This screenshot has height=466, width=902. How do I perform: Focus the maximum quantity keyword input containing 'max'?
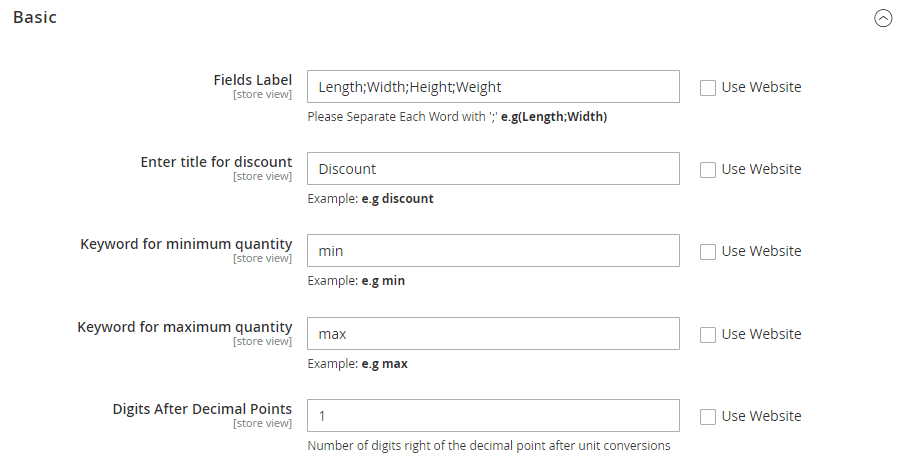(x=493, y=334)
